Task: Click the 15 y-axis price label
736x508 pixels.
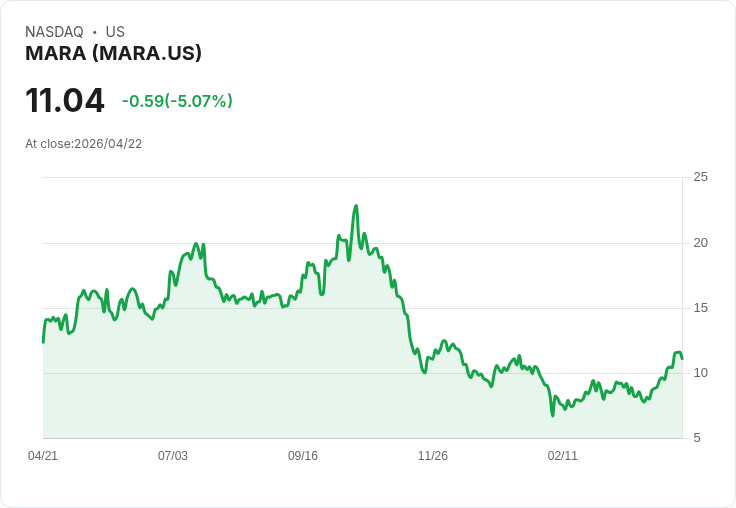Action: [x=700, y=308]
